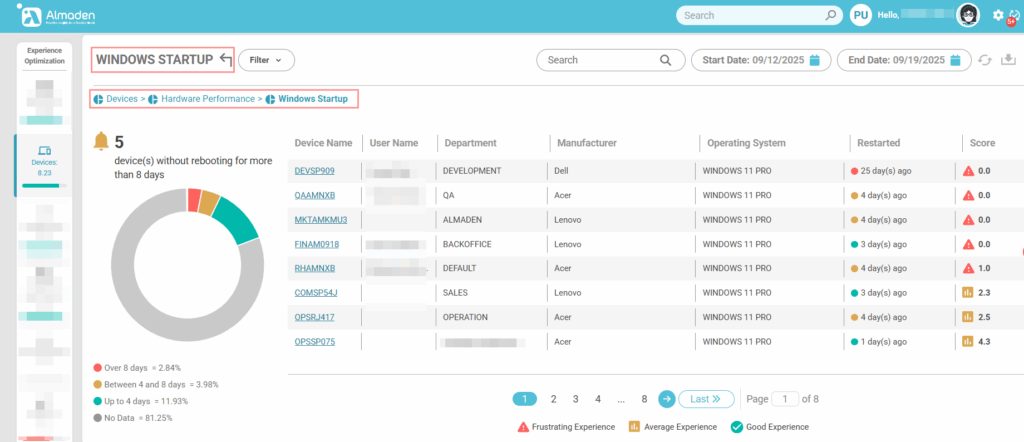The height and width of the screenshot is (442, 1024).
Task: Click the back arrow beside Windows Startup title
Action: coord(225,60)
